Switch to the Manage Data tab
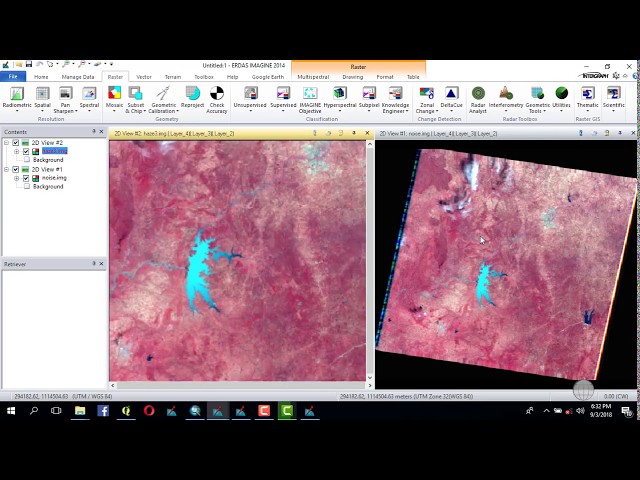This screenshot has width=640, height=480. pyautogui.click(x=78, y=77)
